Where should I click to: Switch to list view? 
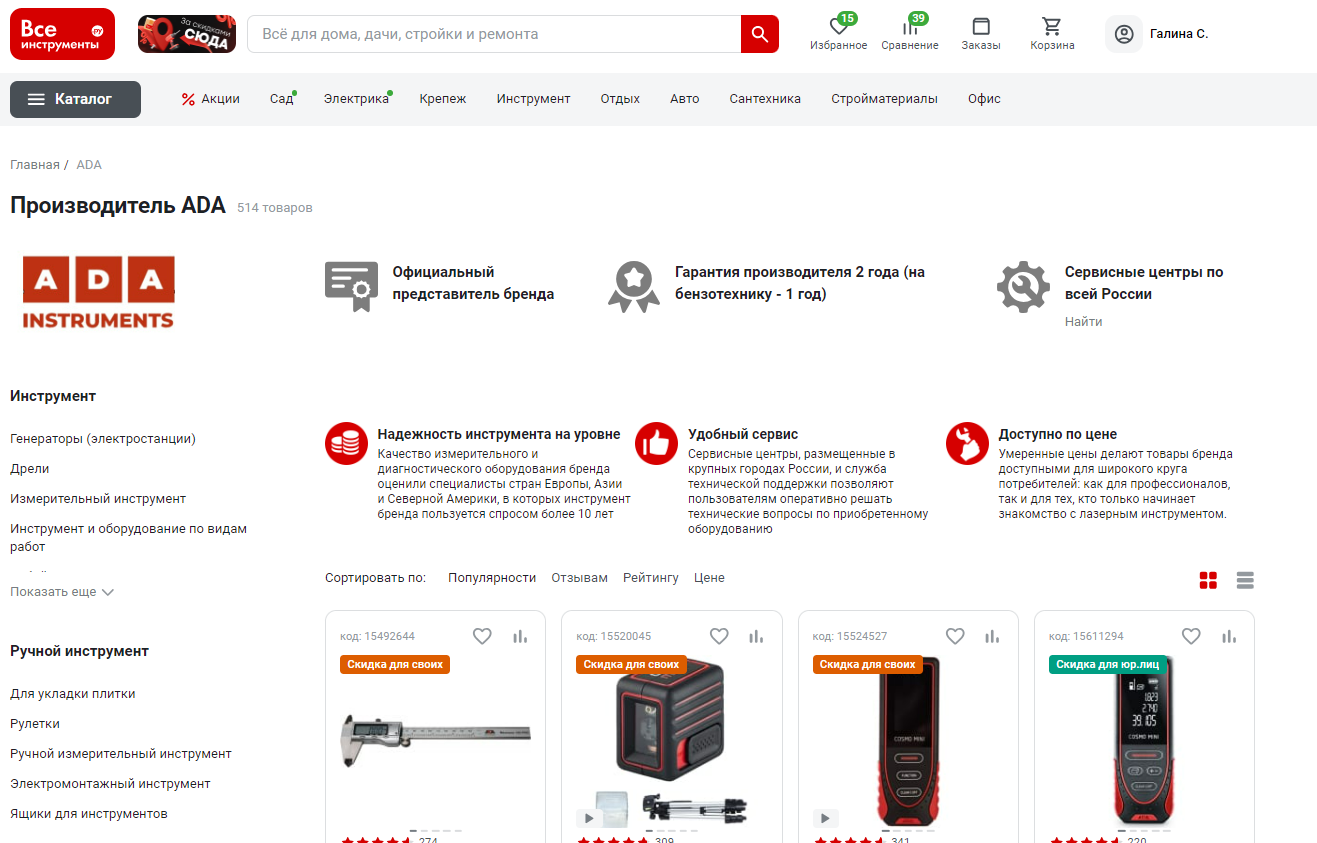pyautogui.click(x=1245, y=580)
